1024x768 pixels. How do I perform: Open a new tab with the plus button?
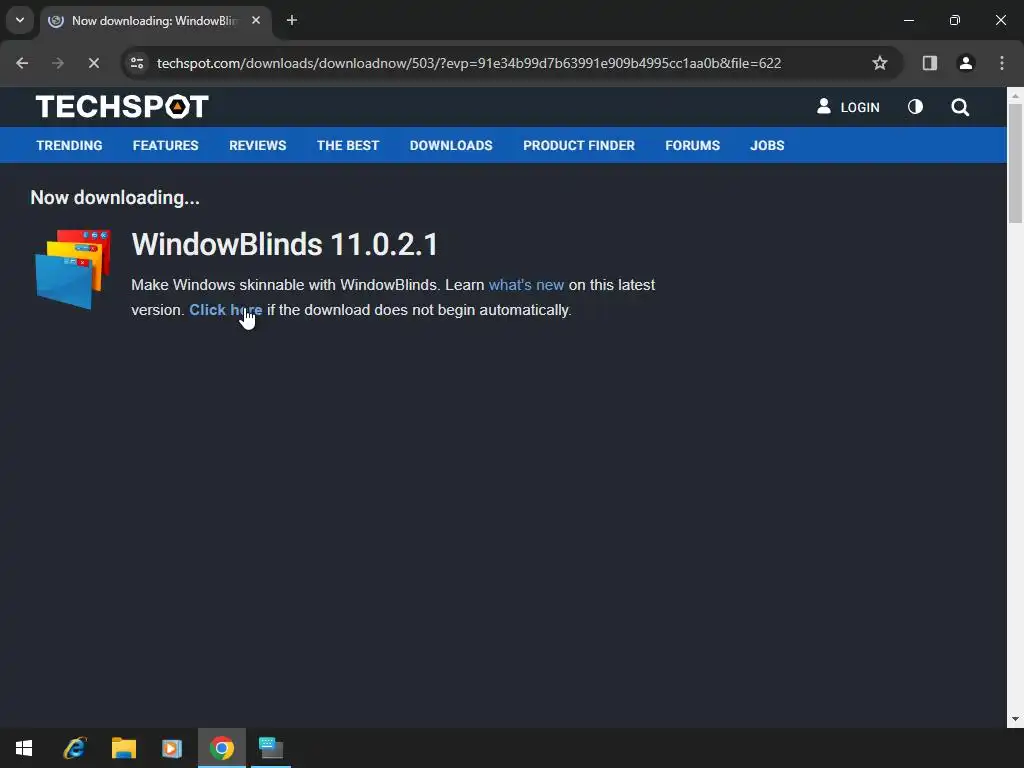(x=292, y=20)
